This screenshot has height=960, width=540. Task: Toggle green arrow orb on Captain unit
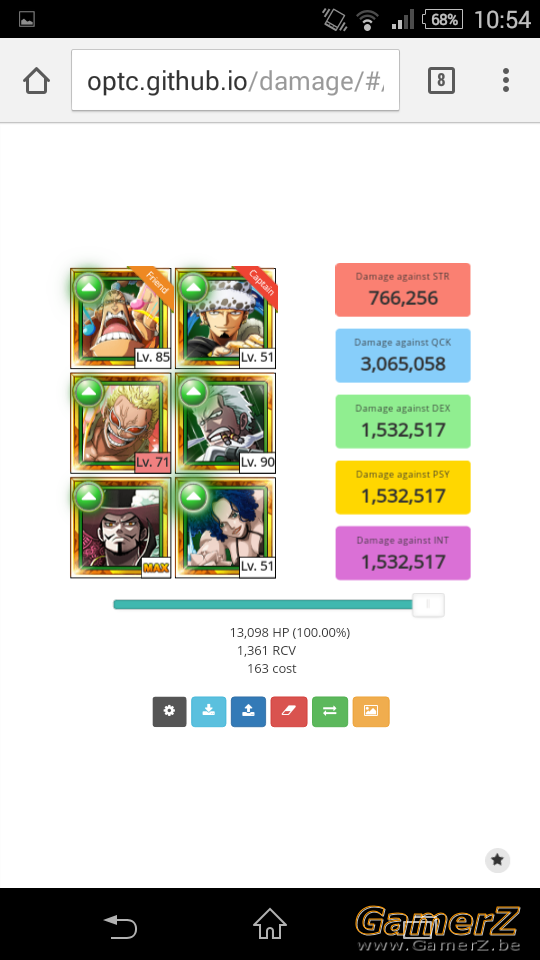pos(193,288)
